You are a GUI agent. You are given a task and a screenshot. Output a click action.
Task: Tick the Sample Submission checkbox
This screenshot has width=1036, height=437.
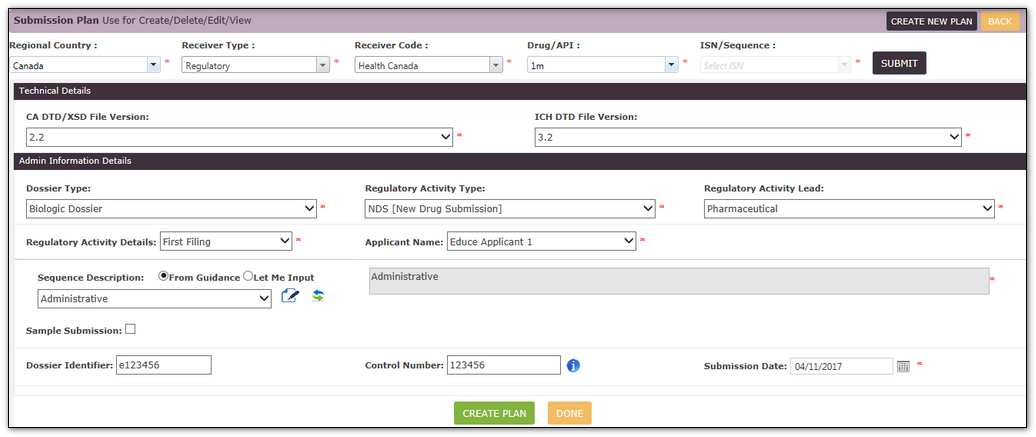point(130,329)
